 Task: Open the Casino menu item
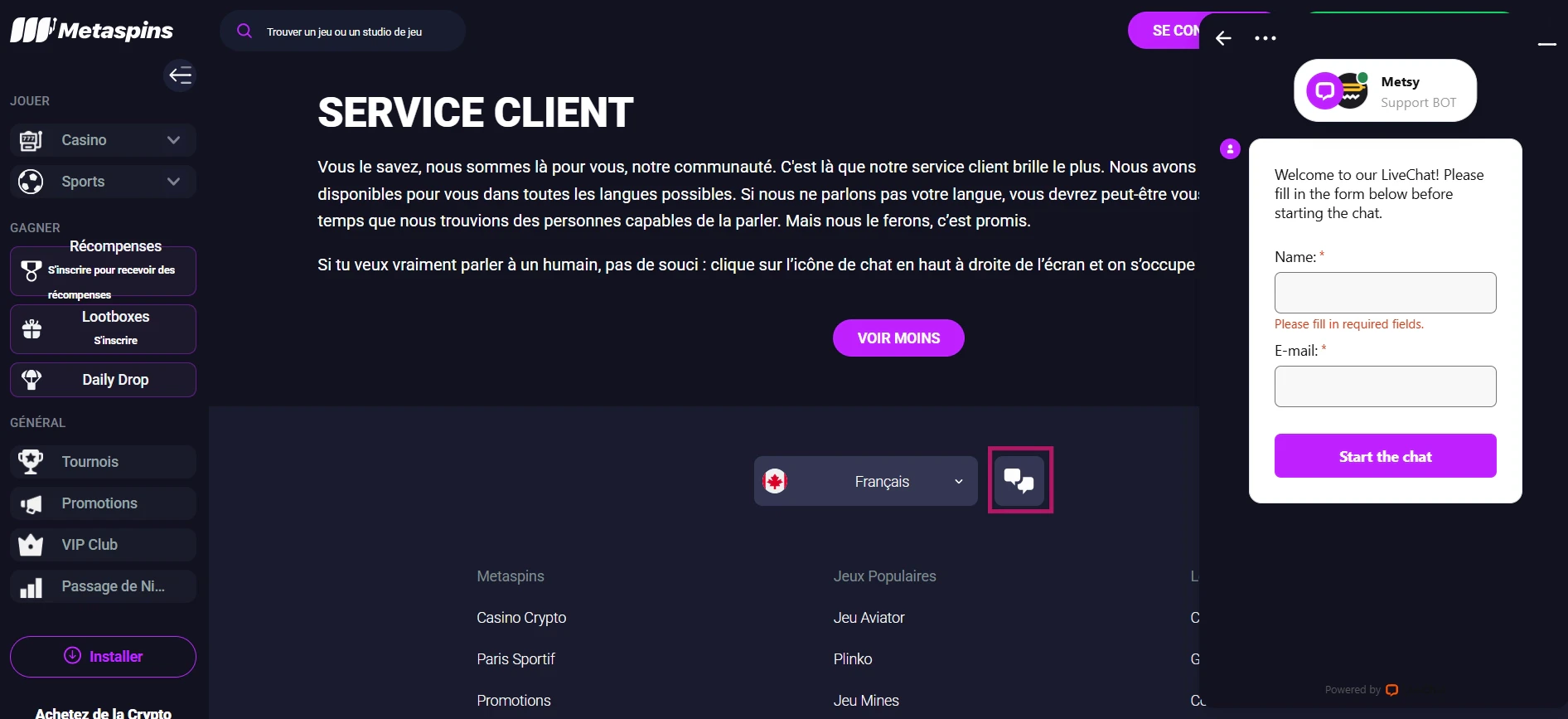tap(103, 140)
